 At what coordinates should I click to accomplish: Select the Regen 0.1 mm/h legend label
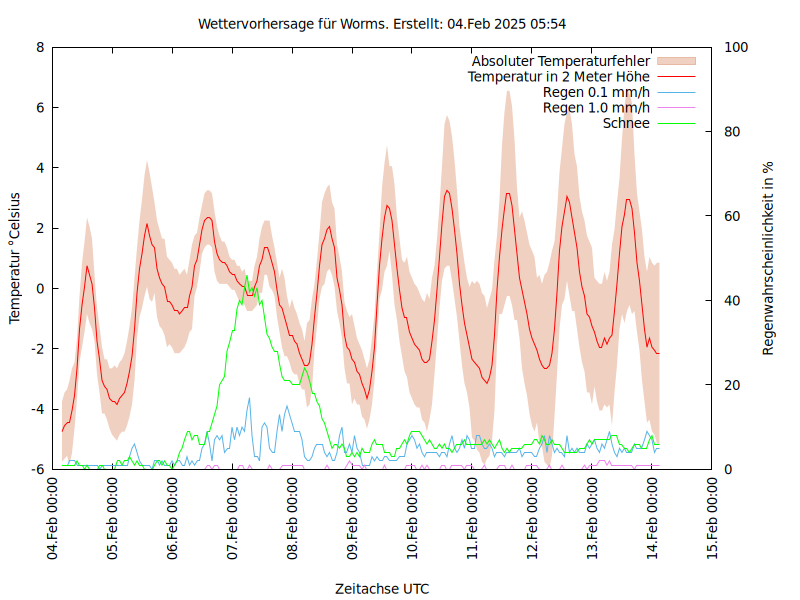point(596,92)
